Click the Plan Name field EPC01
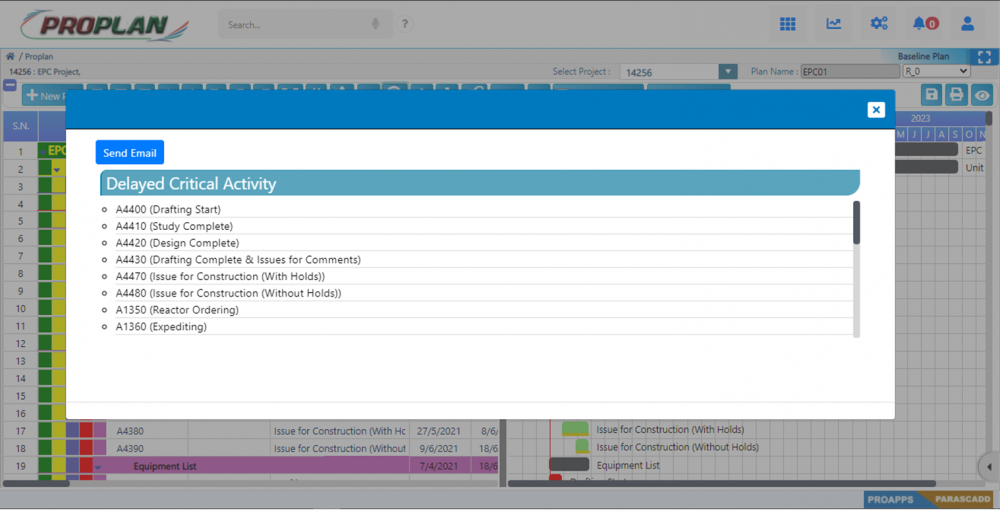The height and width of the screenshot is (512, 1000). pos(850,71)
